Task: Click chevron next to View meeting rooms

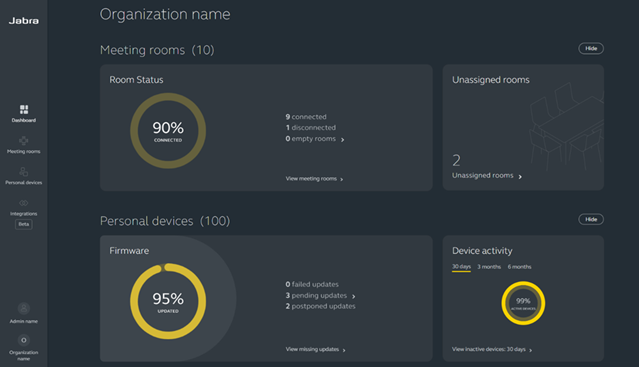Action: (342, 179)
